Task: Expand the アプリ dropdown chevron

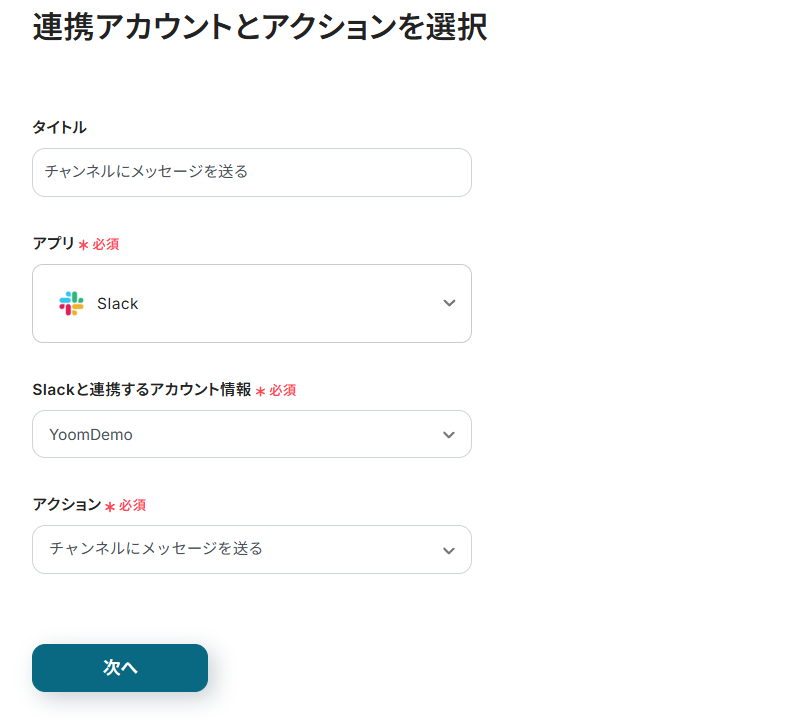Action: [x=449, y=304]
